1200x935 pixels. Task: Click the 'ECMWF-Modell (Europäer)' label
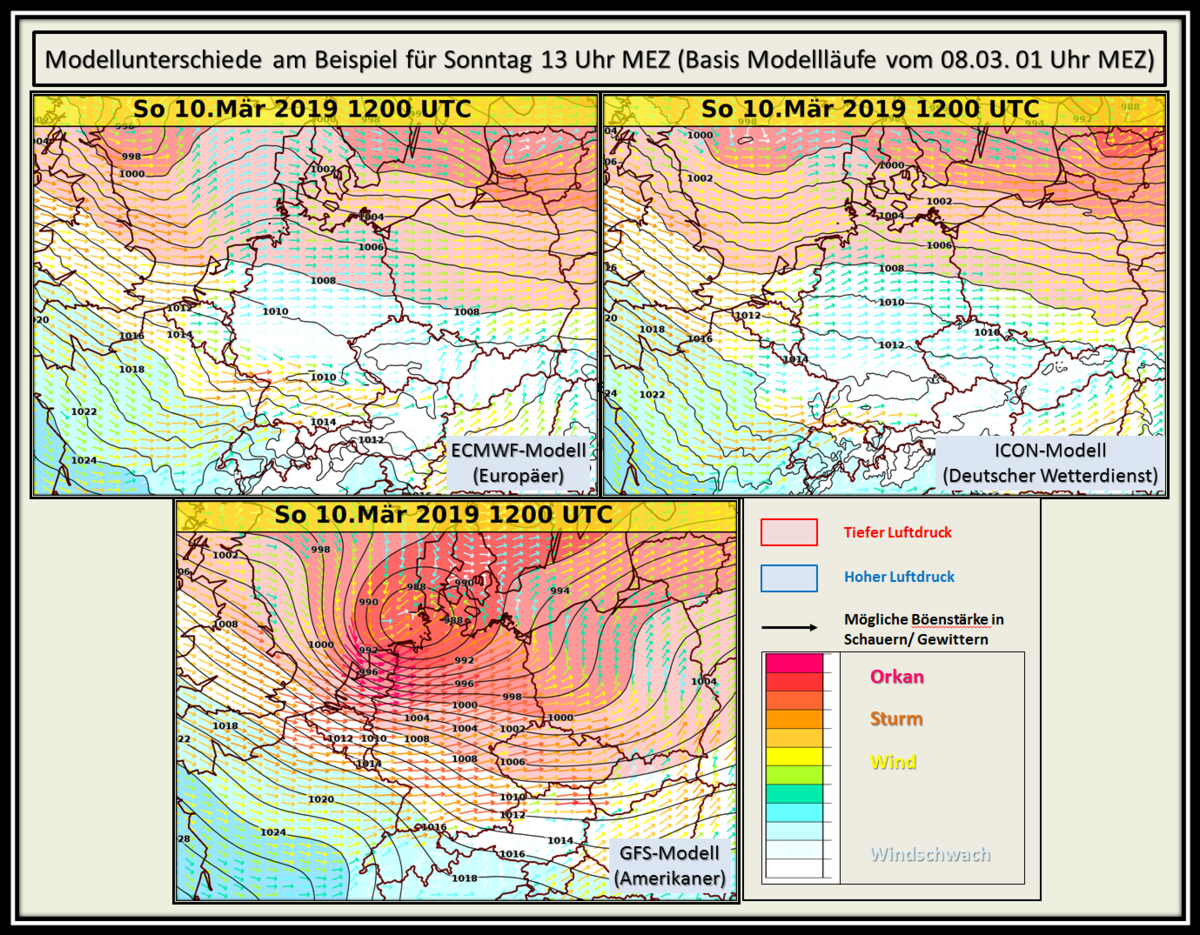pos(516,465)
